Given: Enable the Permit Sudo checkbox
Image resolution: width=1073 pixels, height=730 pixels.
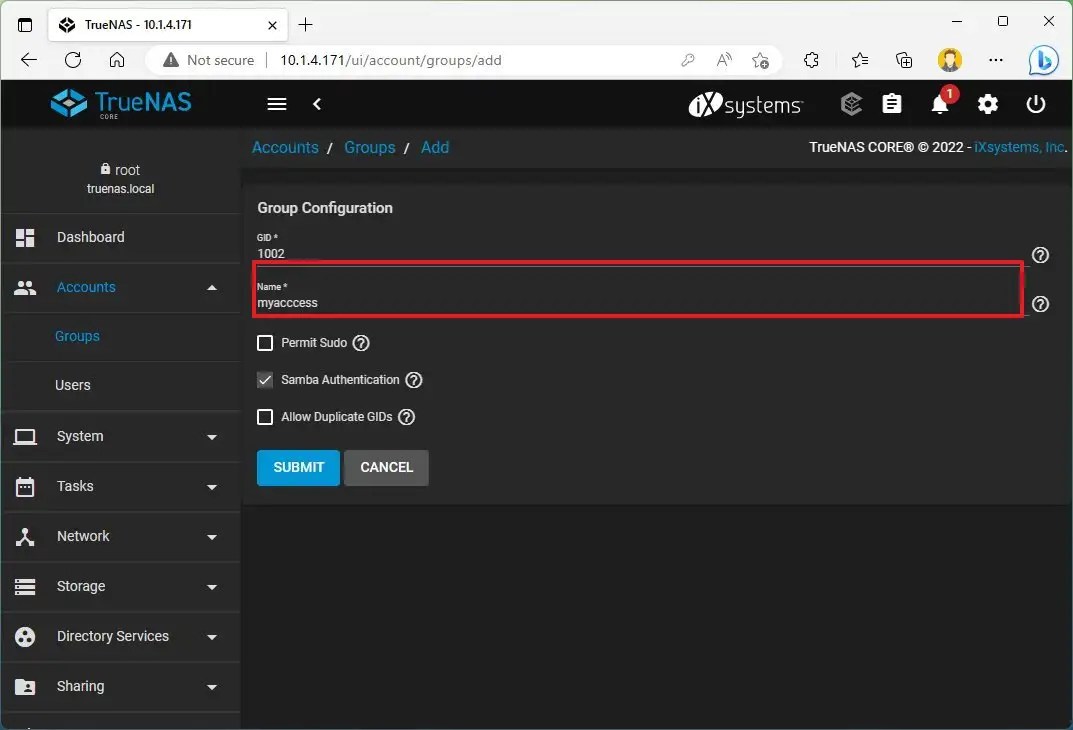Looking at the screenshot, I should (265, 343).
